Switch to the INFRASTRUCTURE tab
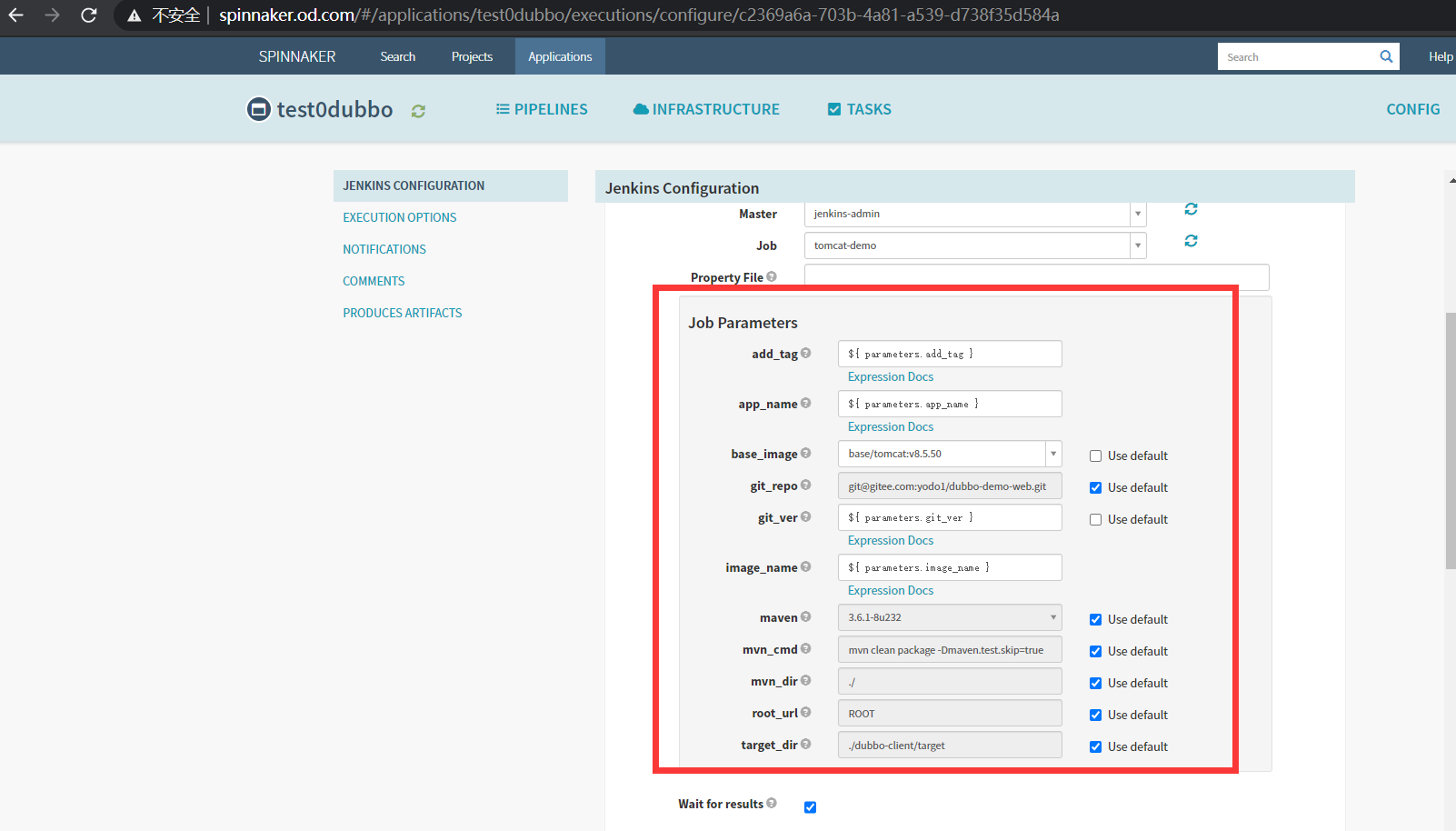This screenshot has height=831, width=1456. (x=706, y=109)
